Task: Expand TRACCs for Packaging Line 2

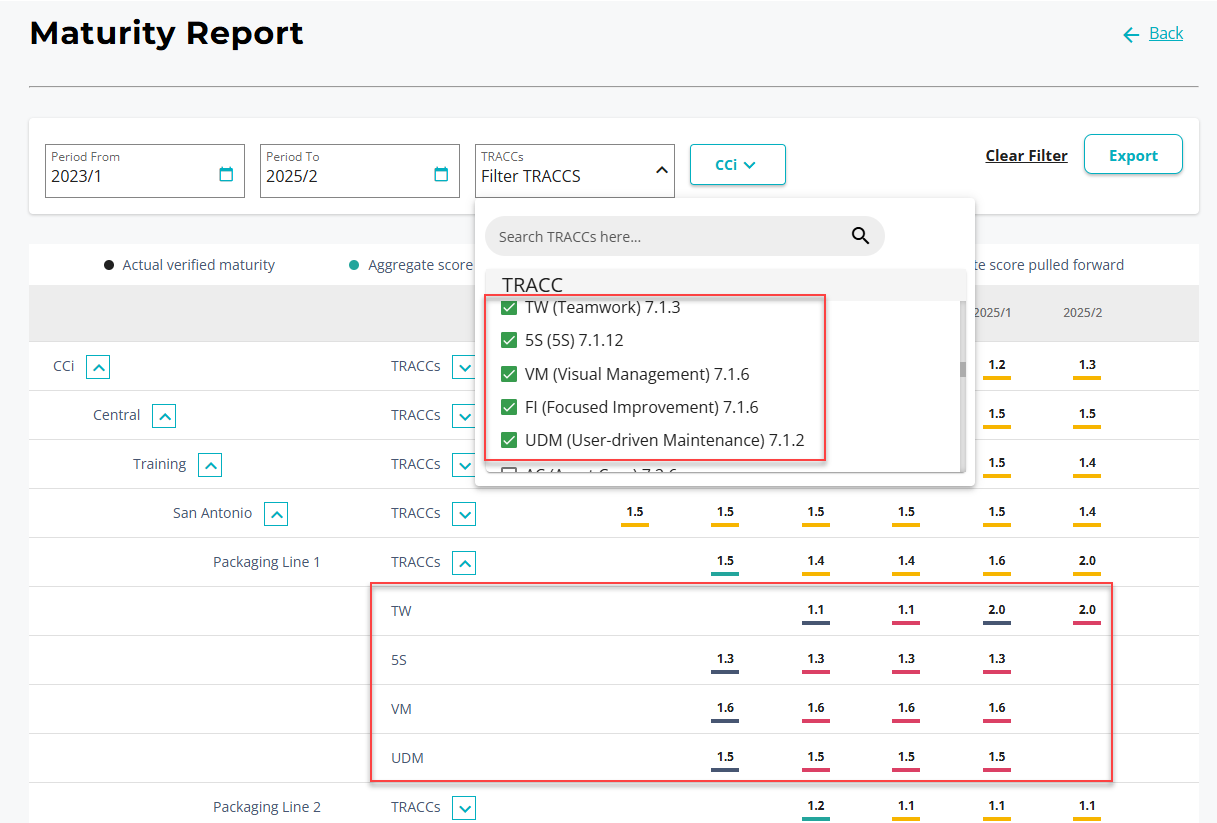Action: click(464, 808)
